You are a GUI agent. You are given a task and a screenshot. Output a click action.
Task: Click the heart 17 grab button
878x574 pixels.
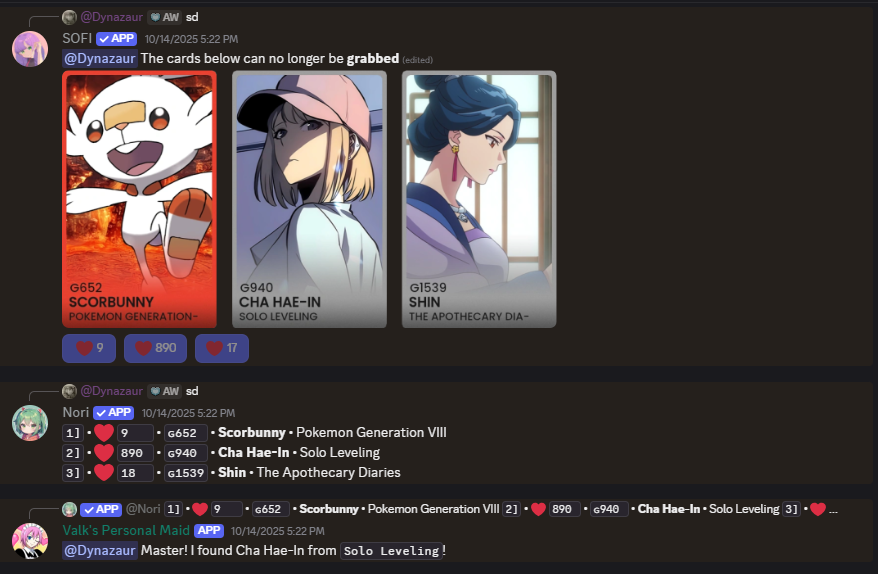[222, 348]
